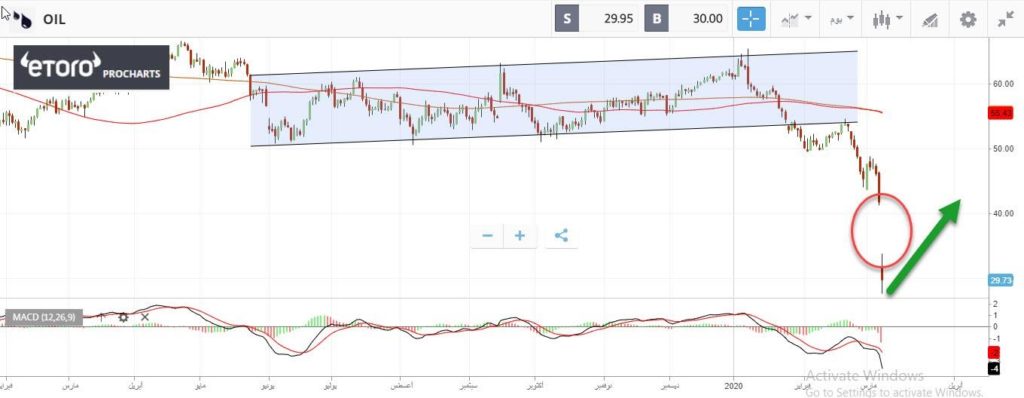Open MACD indicator settings gear
1024x398 pixels.
coord(123,318)
